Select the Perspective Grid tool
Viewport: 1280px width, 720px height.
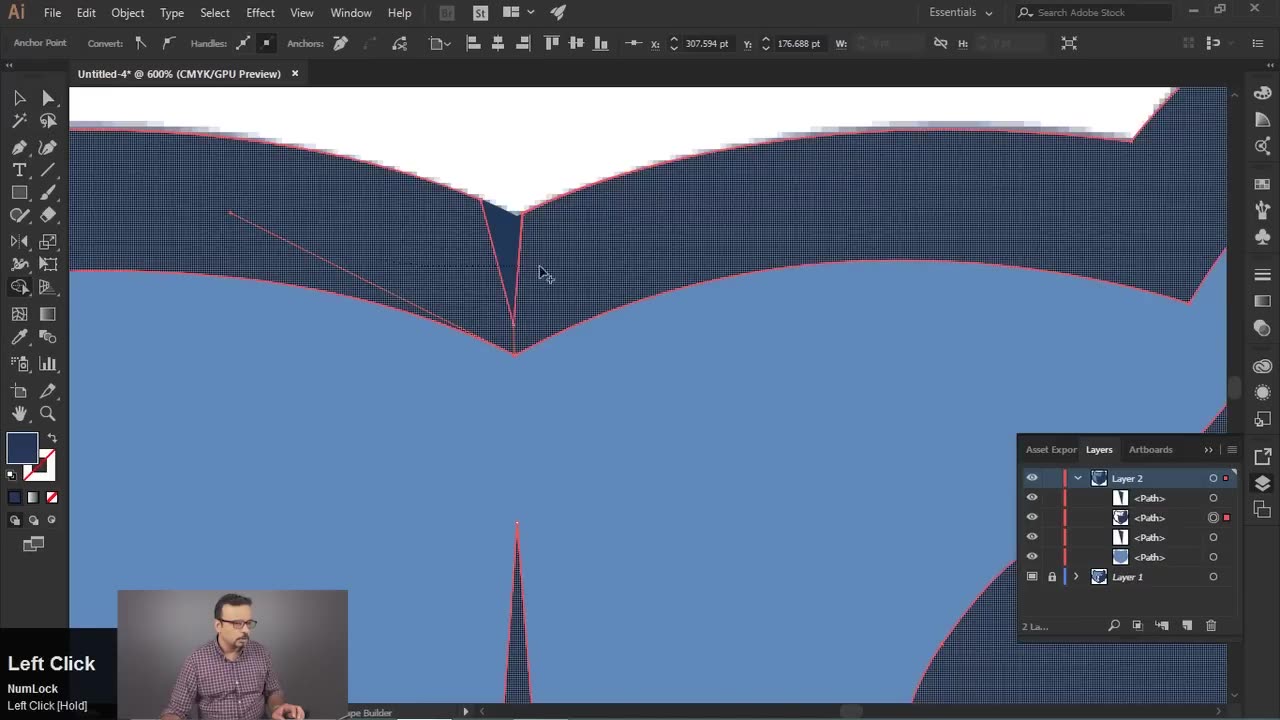[x=48, y=288]
